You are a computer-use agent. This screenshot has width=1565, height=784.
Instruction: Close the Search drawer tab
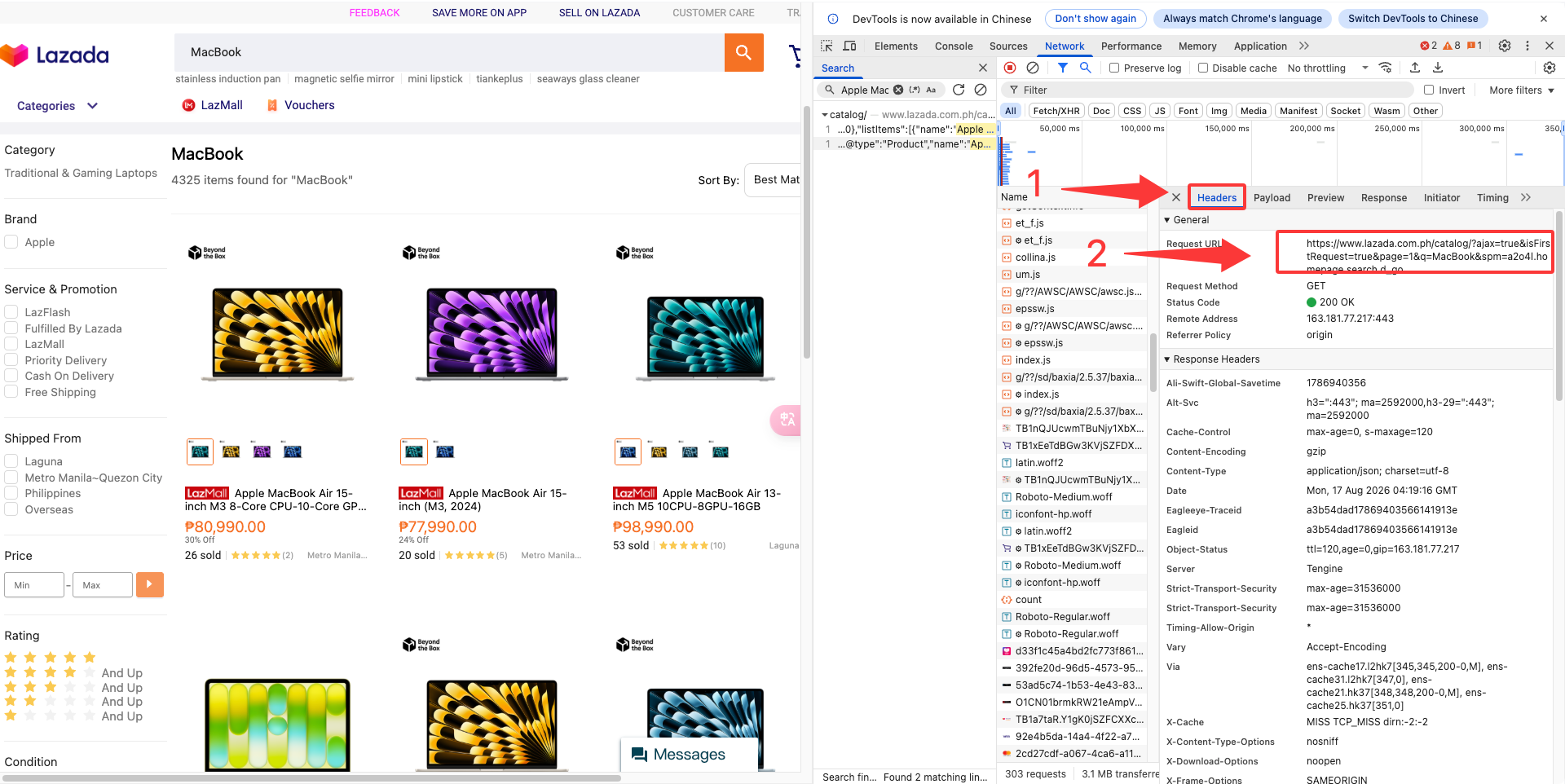[983, 68]
